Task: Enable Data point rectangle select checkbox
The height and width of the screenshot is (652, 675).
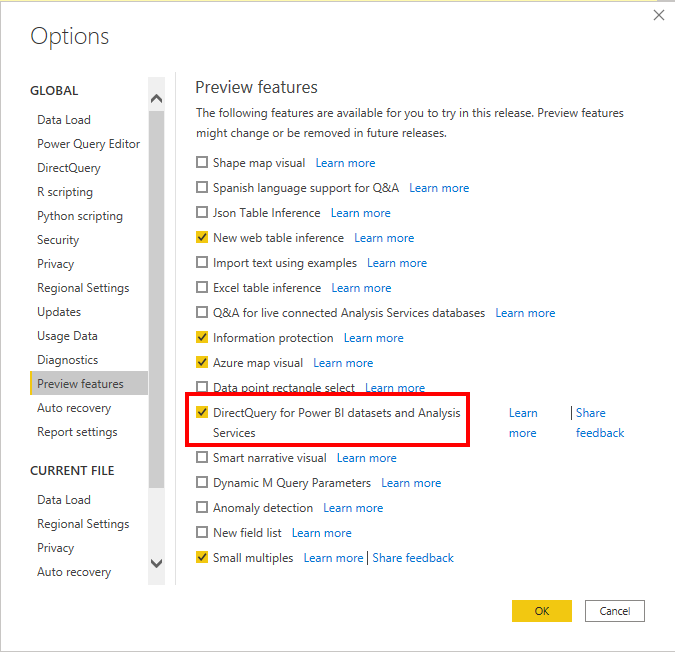Action: point(202,386)
